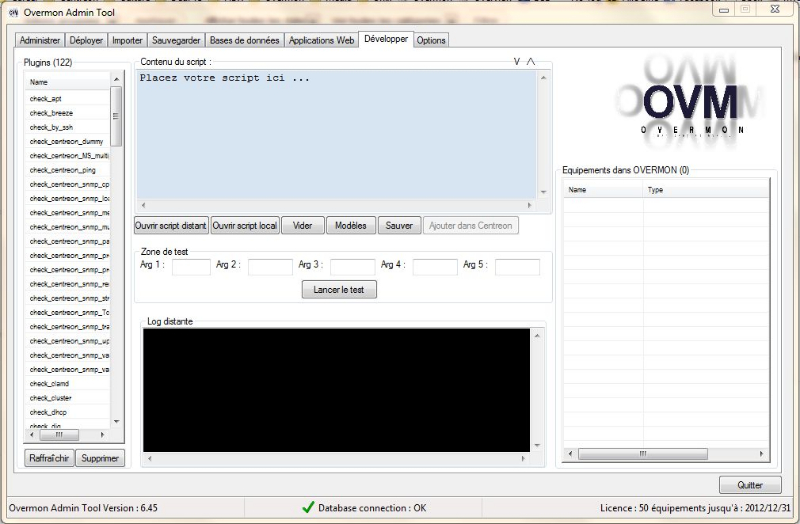
Task: Click Ouvrir script distant button
Action: click(x=171, y=226)
